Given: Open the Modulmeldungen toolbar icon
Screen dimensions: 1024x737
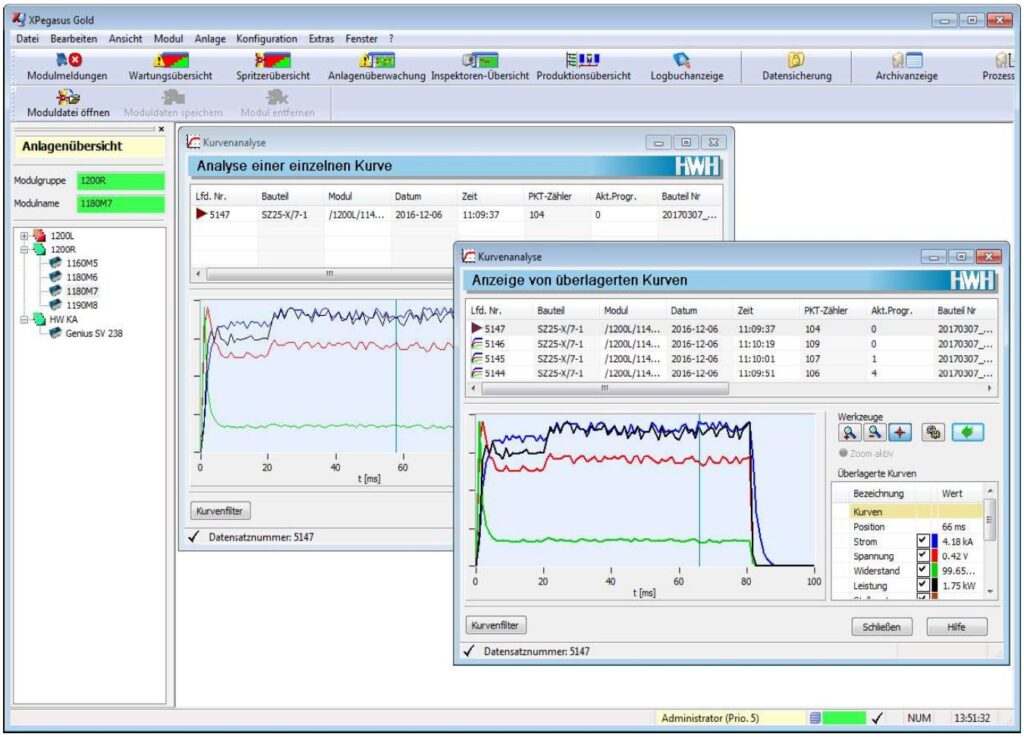Looking at the screenshot, I should point(68,61).
